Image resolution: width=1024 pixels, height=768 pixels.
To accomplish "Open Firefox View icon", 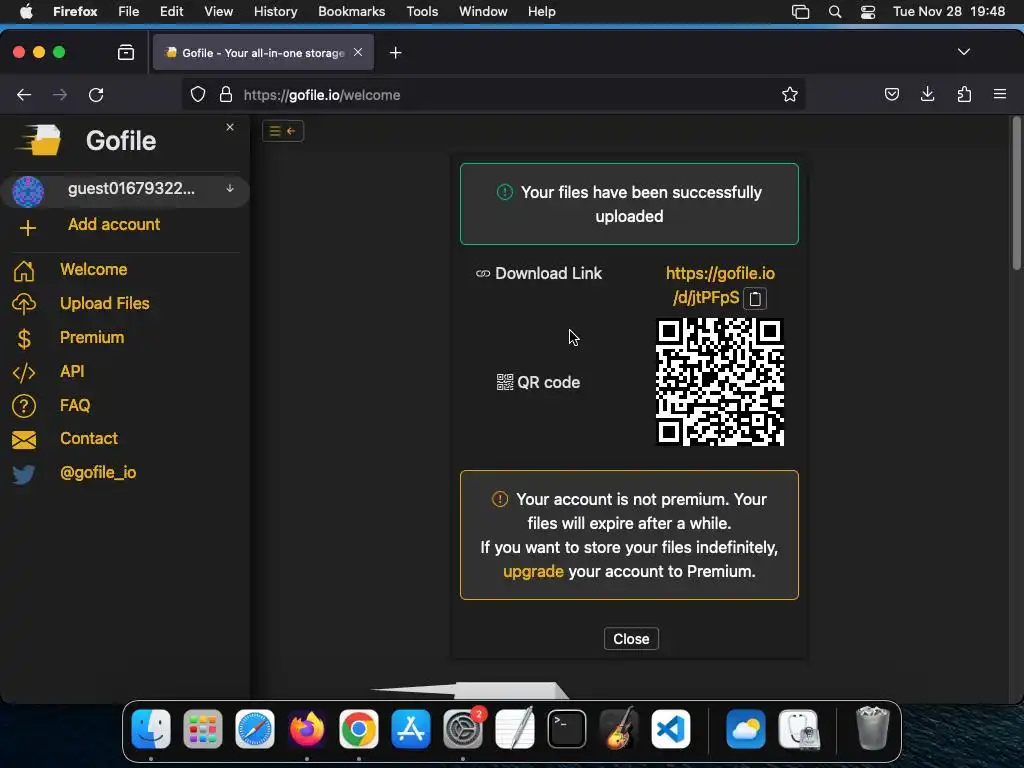I will coord(126,52).
